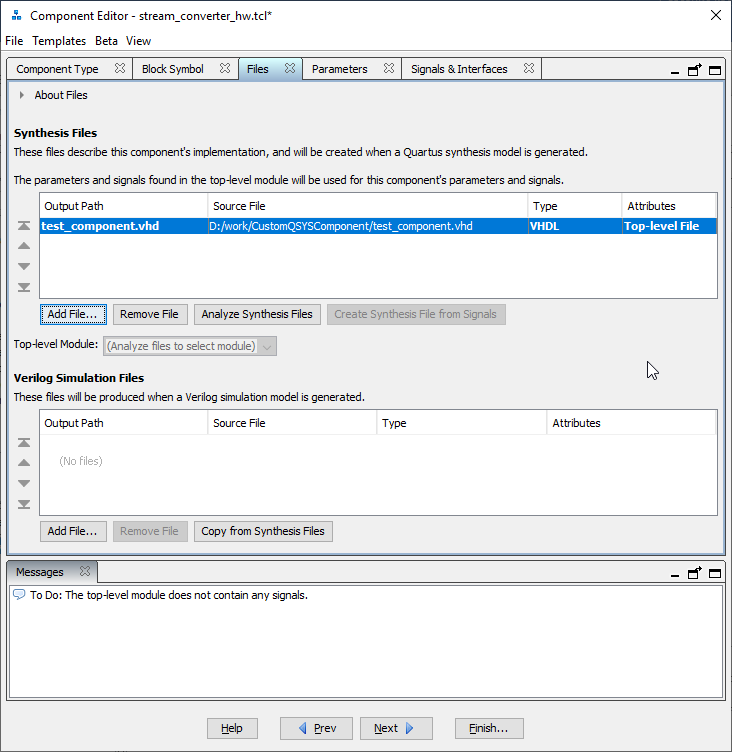The height and width of the screenshot is (752, 732).
Task: Maximize the Messages panel
Action: coord(715,573)
